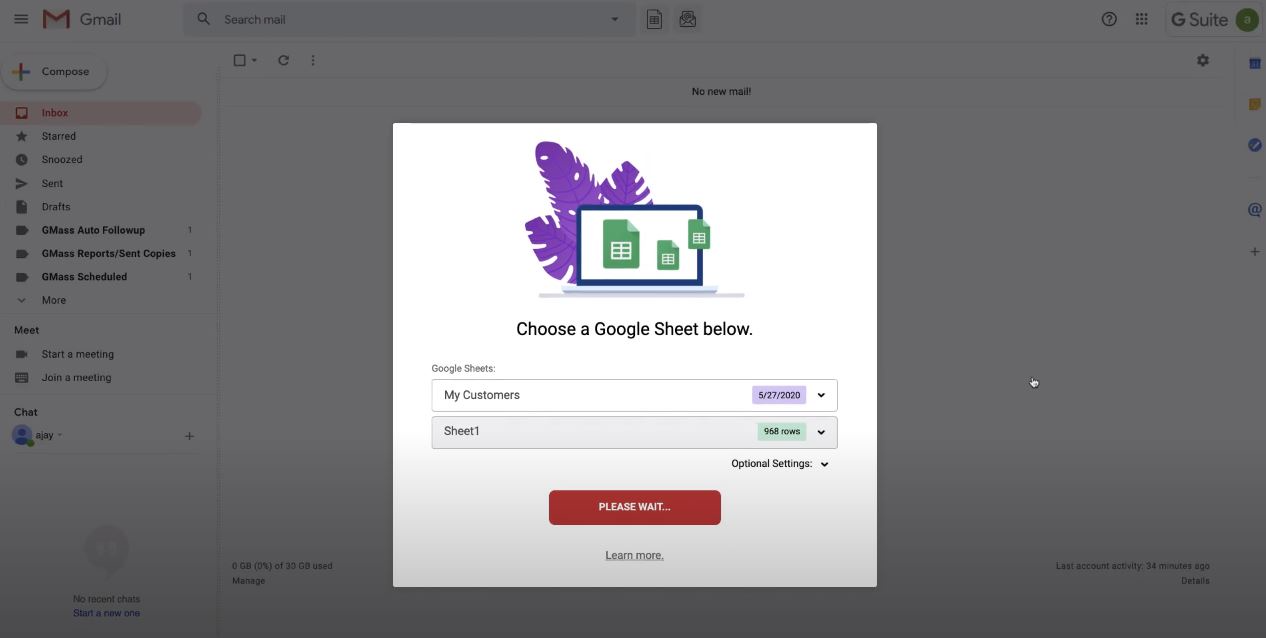The width and height of the screenshot is (1266, 638).
Task: Click the Join a meeting keyboard icon
Action: pyautogui.click(x=21, y=377)
